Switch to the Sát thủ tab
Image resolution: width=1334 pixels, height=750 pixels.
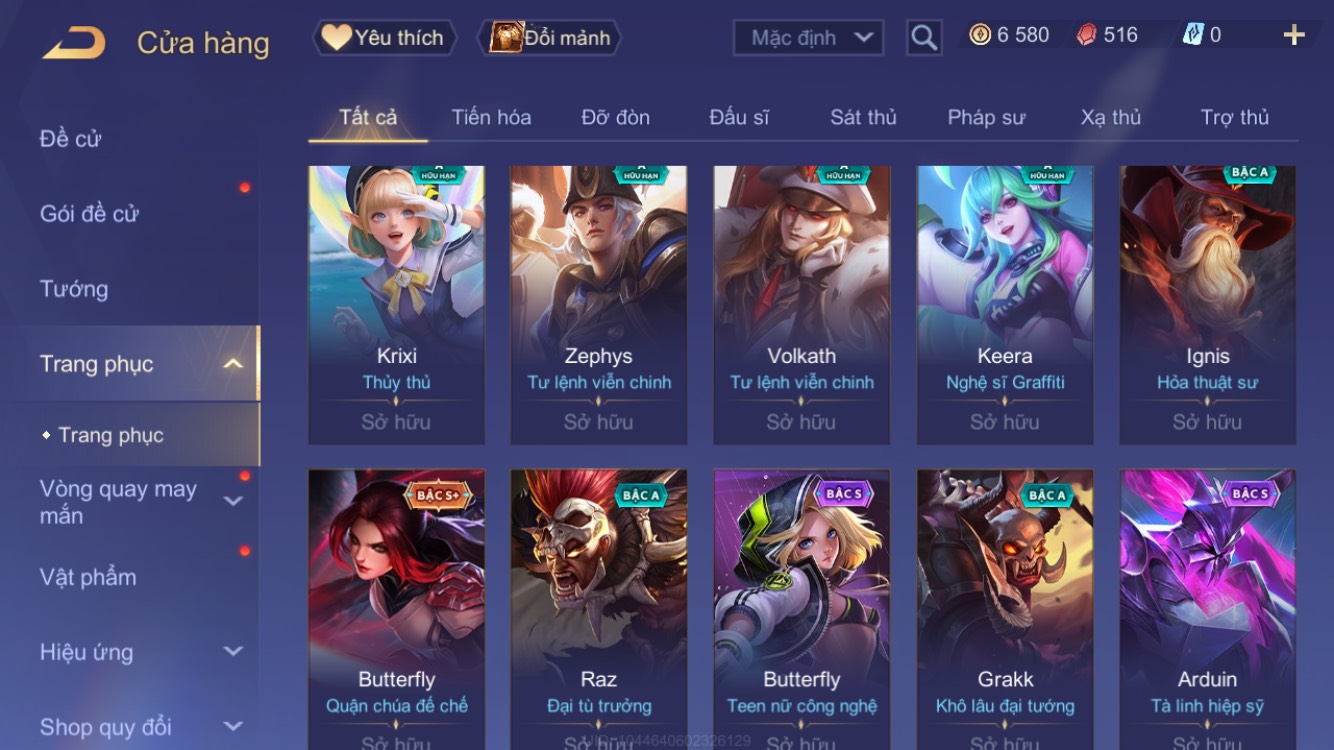coord(863,117)
